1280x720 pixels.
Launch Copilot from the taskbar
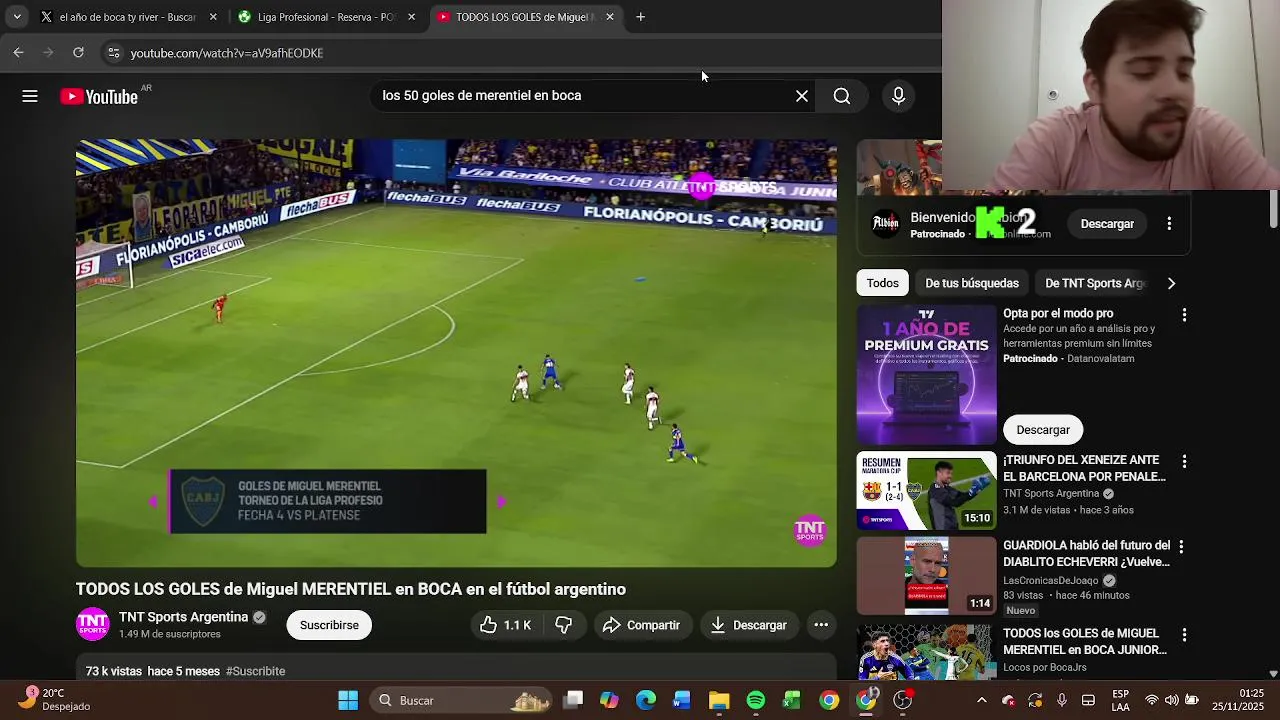click(609, 700)
